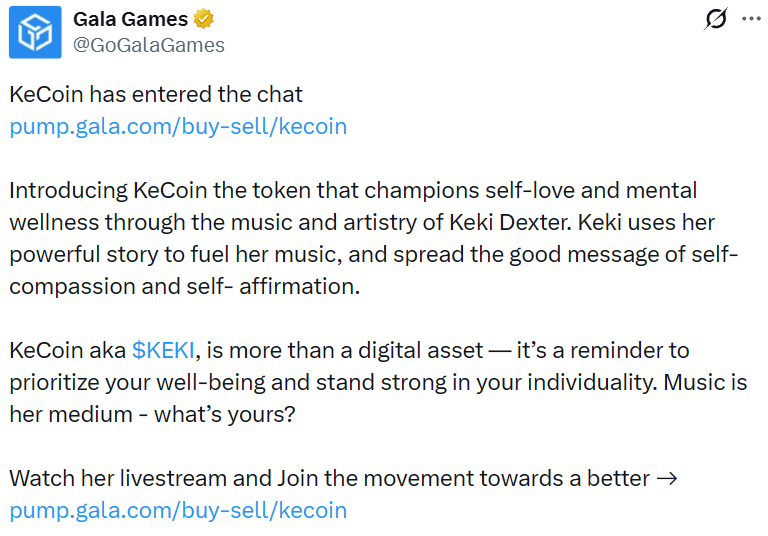Click the Gala Games profile avatar
The height and width of the screenshot is (536, 768).
[x=34, y=32]
